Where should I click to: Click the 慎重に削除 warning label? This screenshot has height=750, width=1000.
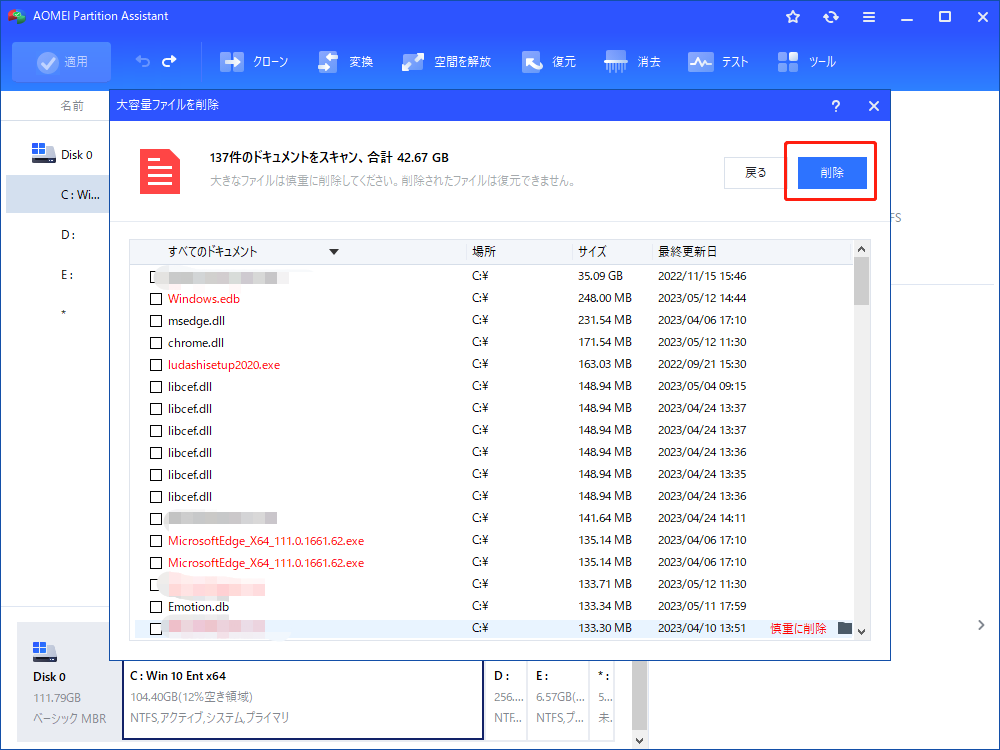(x=798, y=629)
